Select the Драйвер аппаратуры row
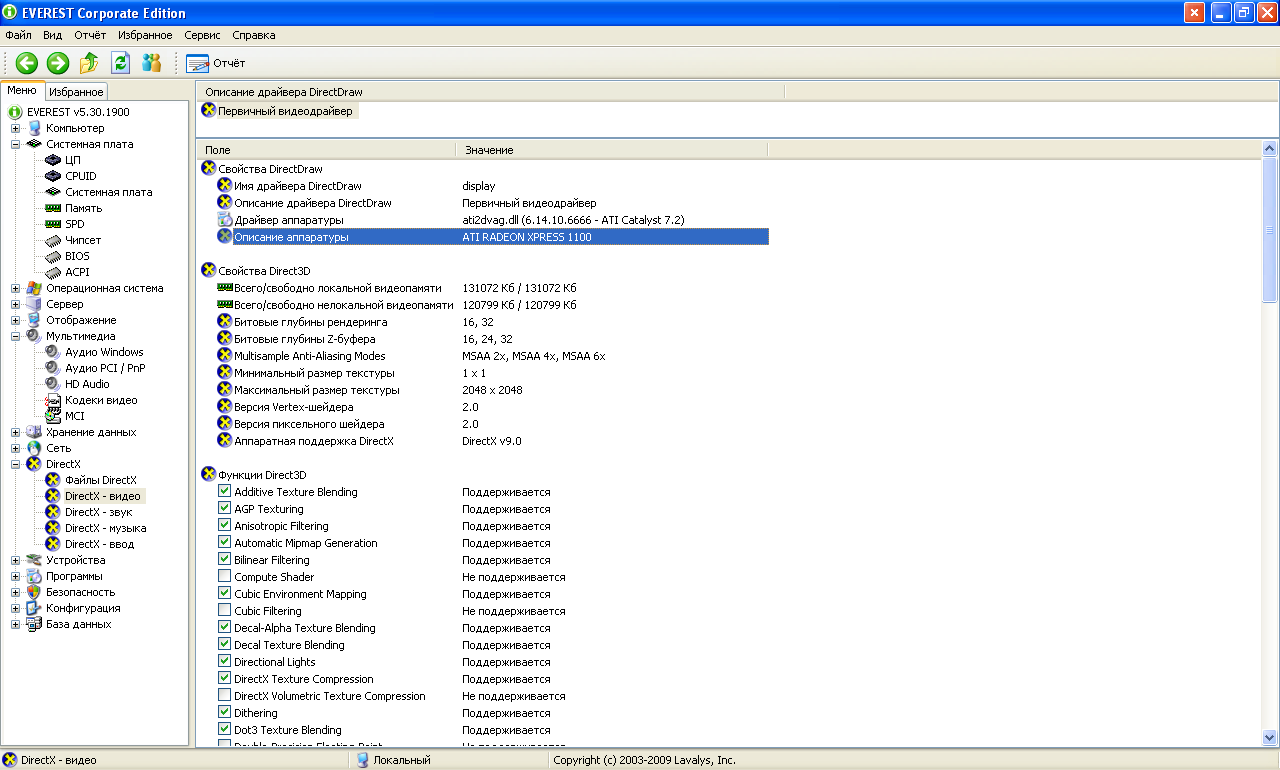Viewport: 1280px width, 770px height. pyautogui.click(x=492, y=220)
